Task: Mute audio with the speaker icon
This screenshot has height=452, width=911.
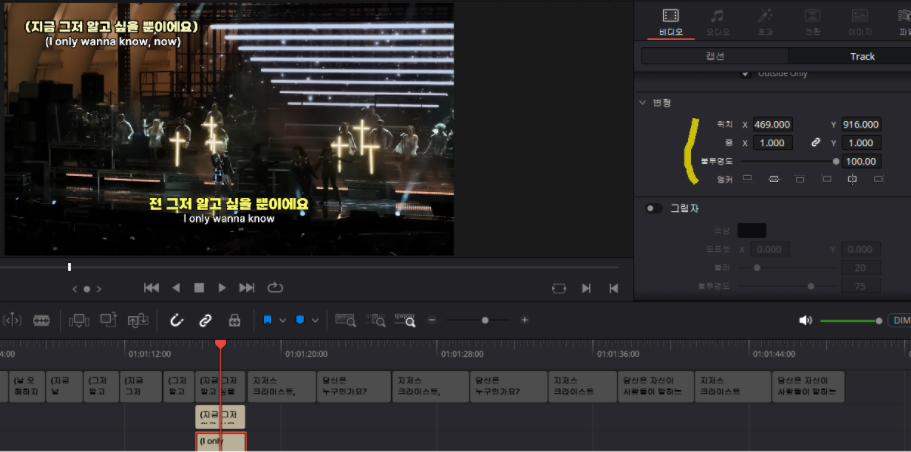Action: tap(805, 321)
